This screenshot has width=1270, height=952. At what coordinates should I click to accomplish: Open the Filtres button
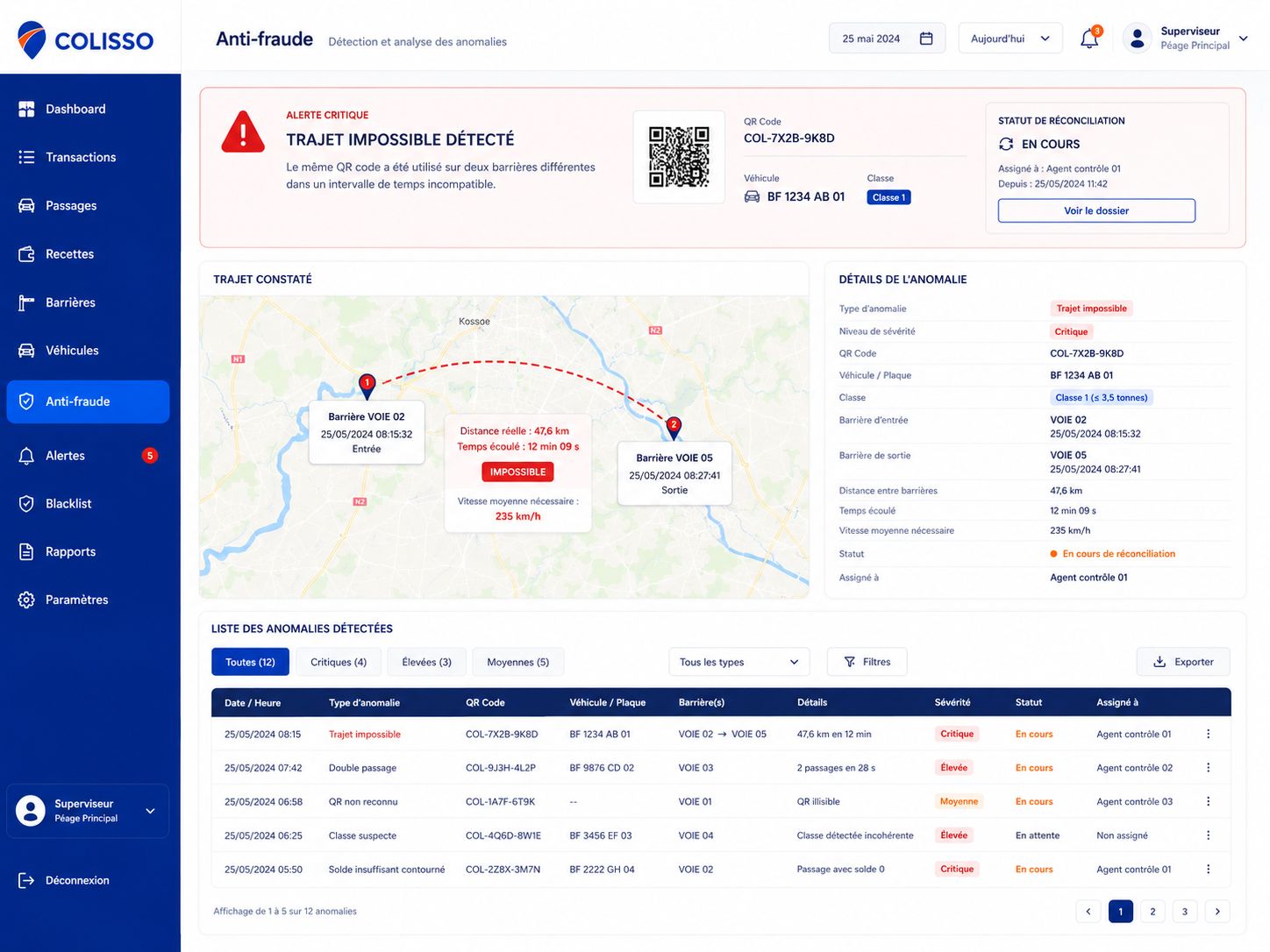coord(867,662)
